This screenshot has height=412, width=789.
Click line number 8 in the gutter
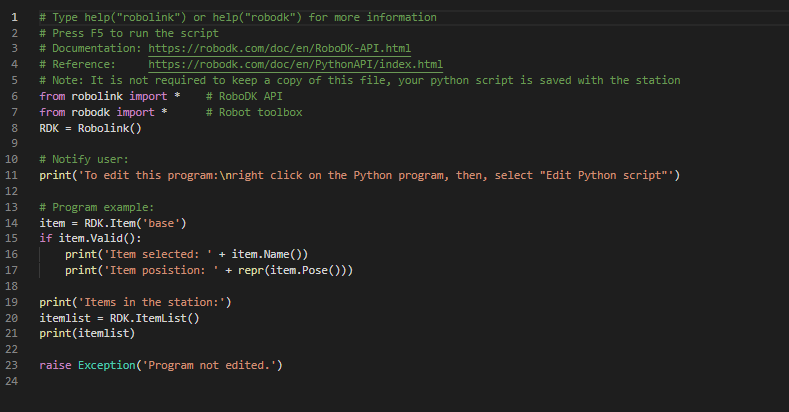click(x=14, y=128)
